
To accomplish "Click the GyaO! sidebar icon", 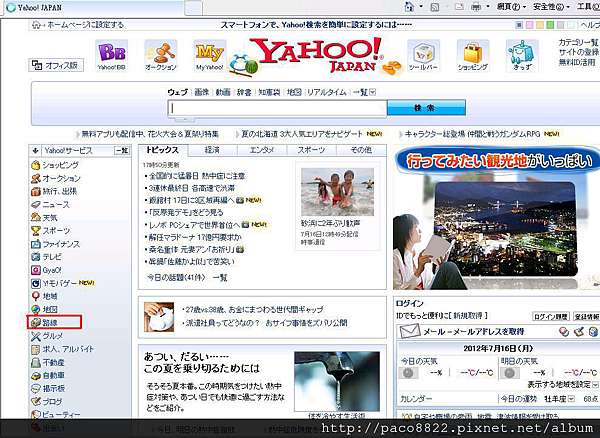I will pyautogui.click(x=36, y=270).
